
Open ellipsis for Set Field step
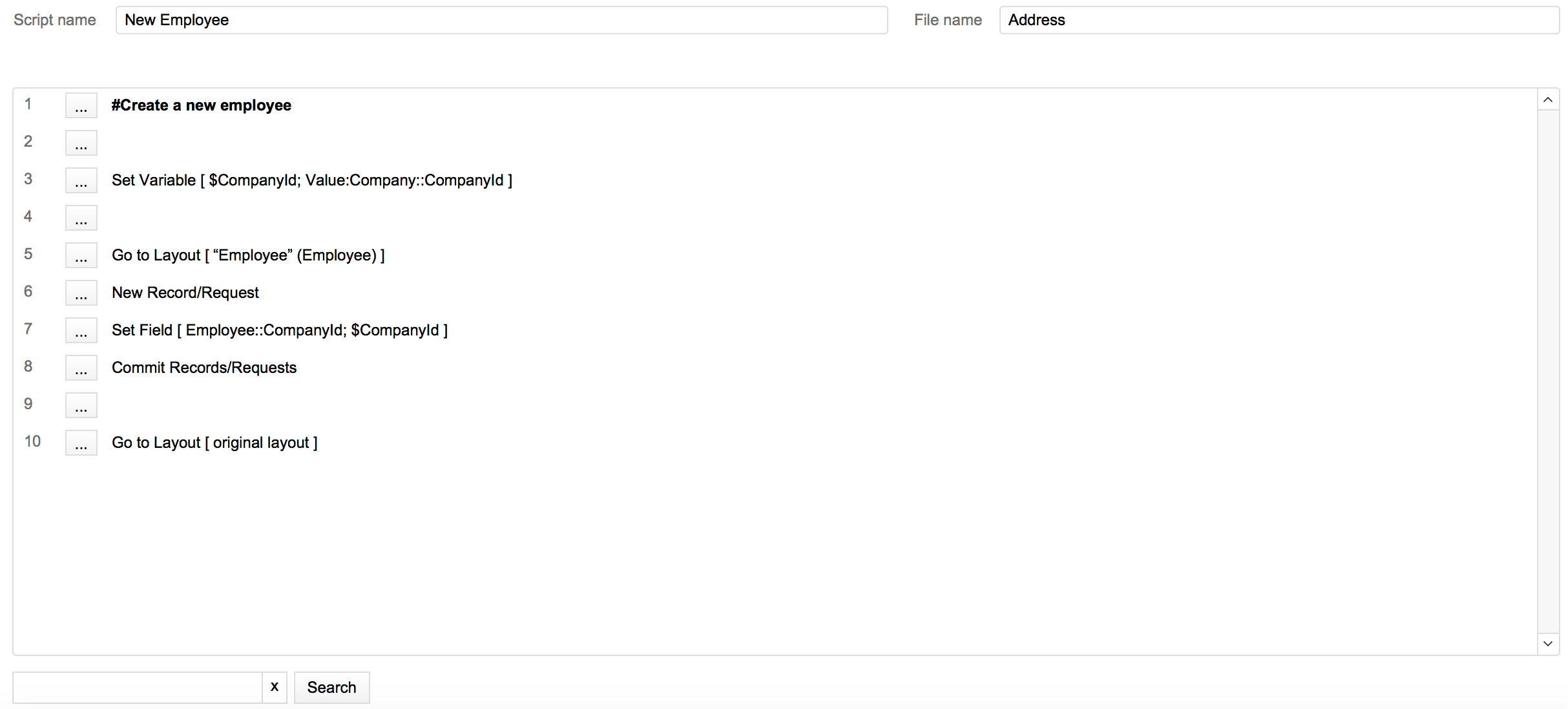[81, 331]
